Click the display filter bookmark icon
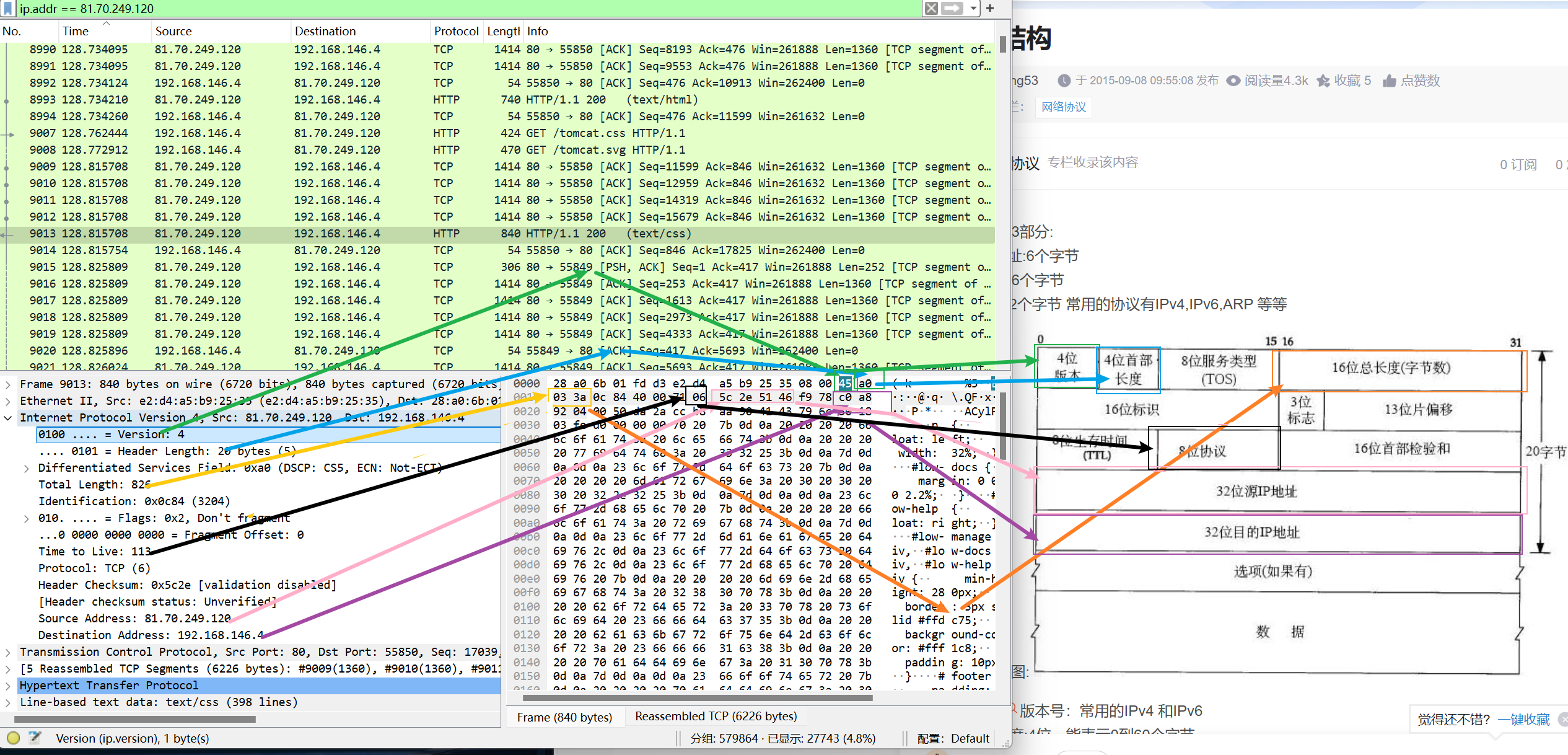 click(x=8, y=8)
